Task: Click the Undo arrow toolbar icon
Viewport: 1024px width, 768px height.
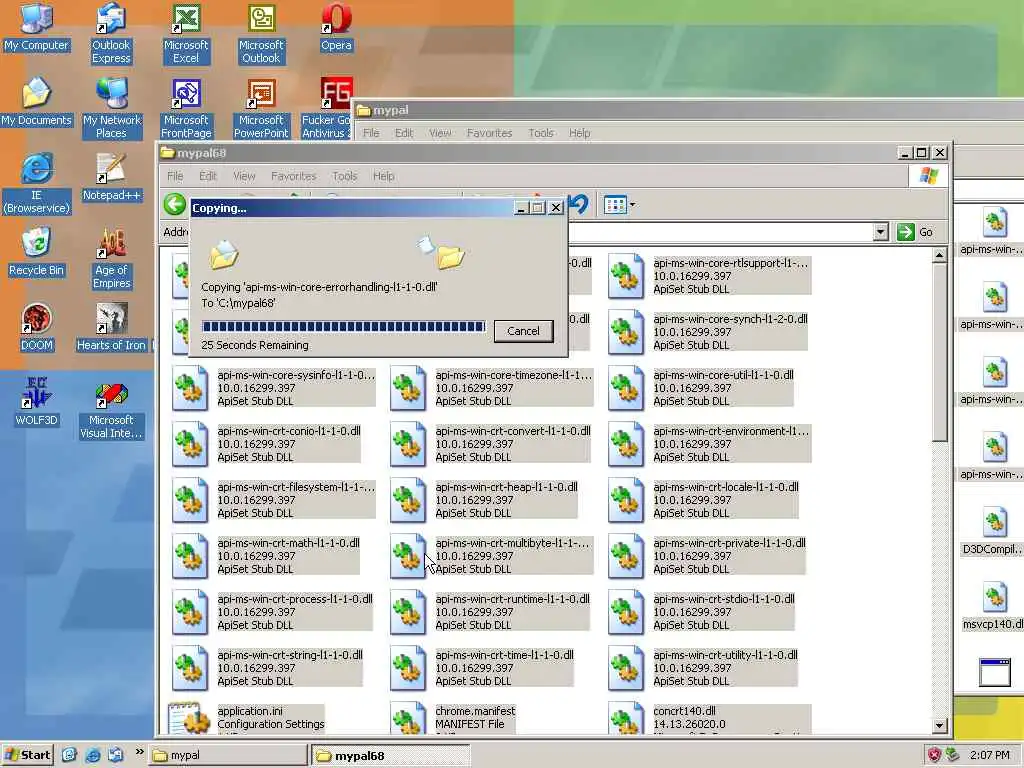Action: [x=579, y=204]
